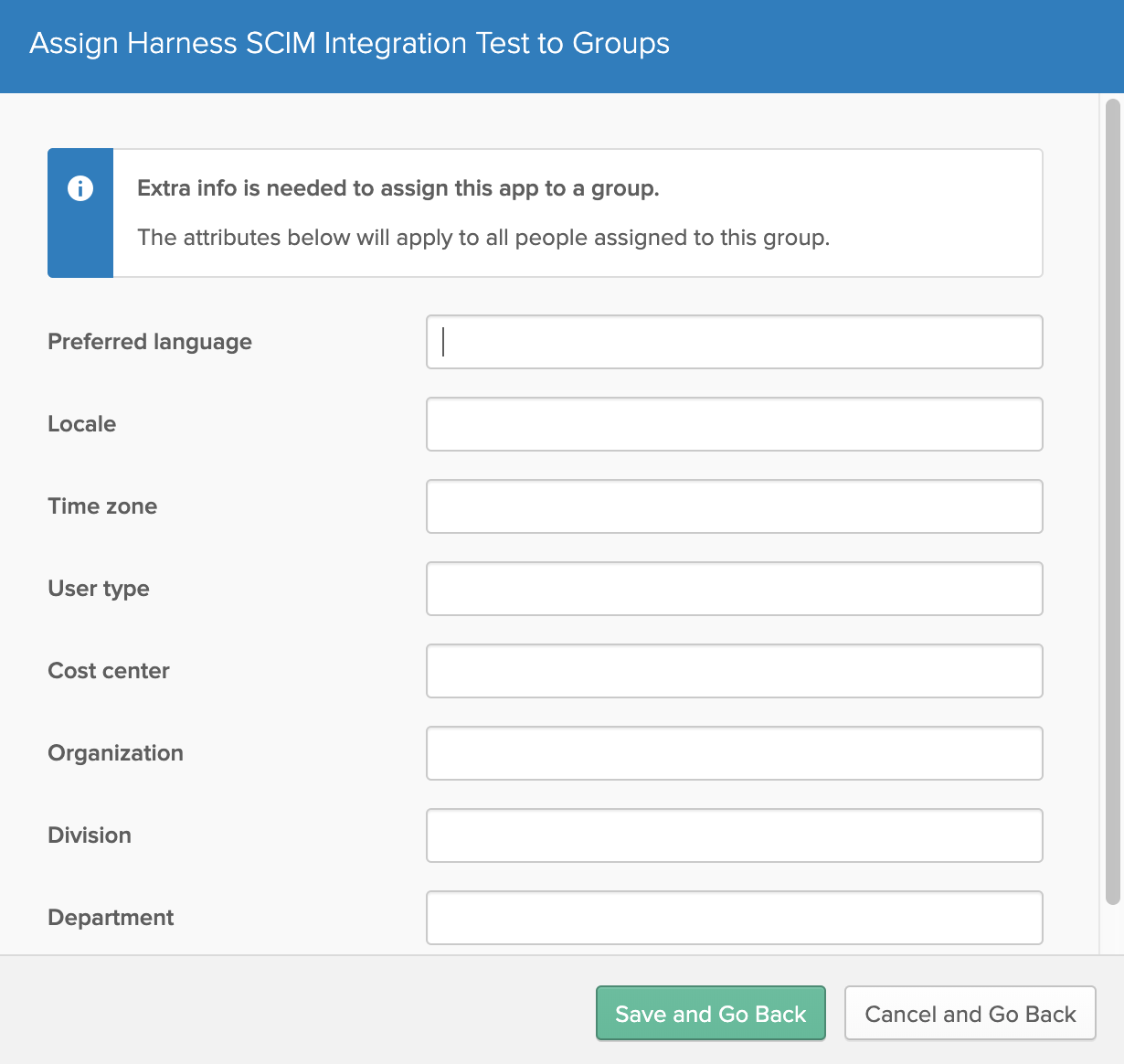Click the 'Cost center' label
Viewport: 1124px width, 1064px height.
[x=109, y=671]
